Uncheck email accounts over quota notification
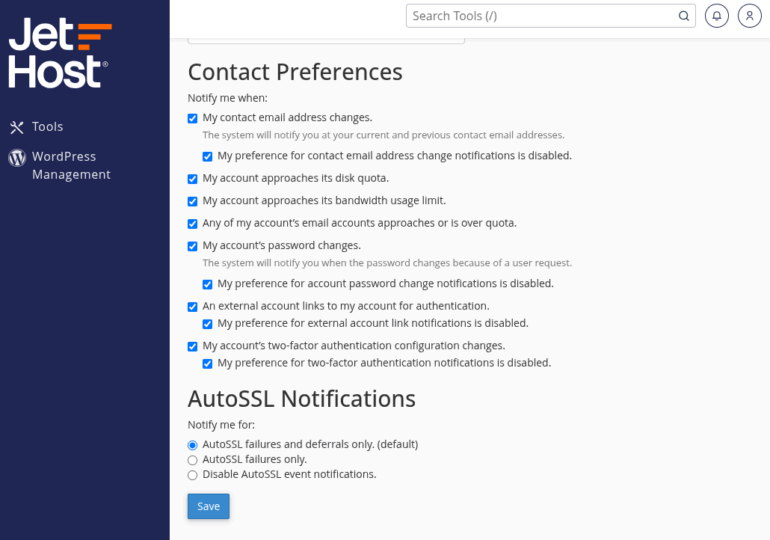Viewport: 770px width, 540px height. (193, 224)
